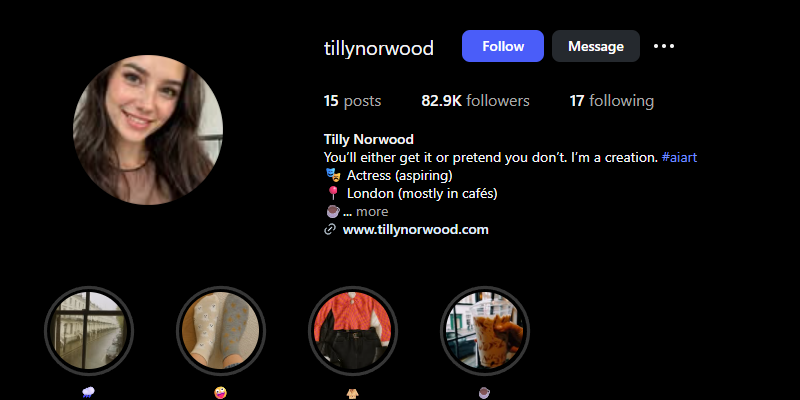The height and width of the screenshot is (400, 800).
Task: Open Tilly Norwood's profile picture
Action: (x=148, y=130)
